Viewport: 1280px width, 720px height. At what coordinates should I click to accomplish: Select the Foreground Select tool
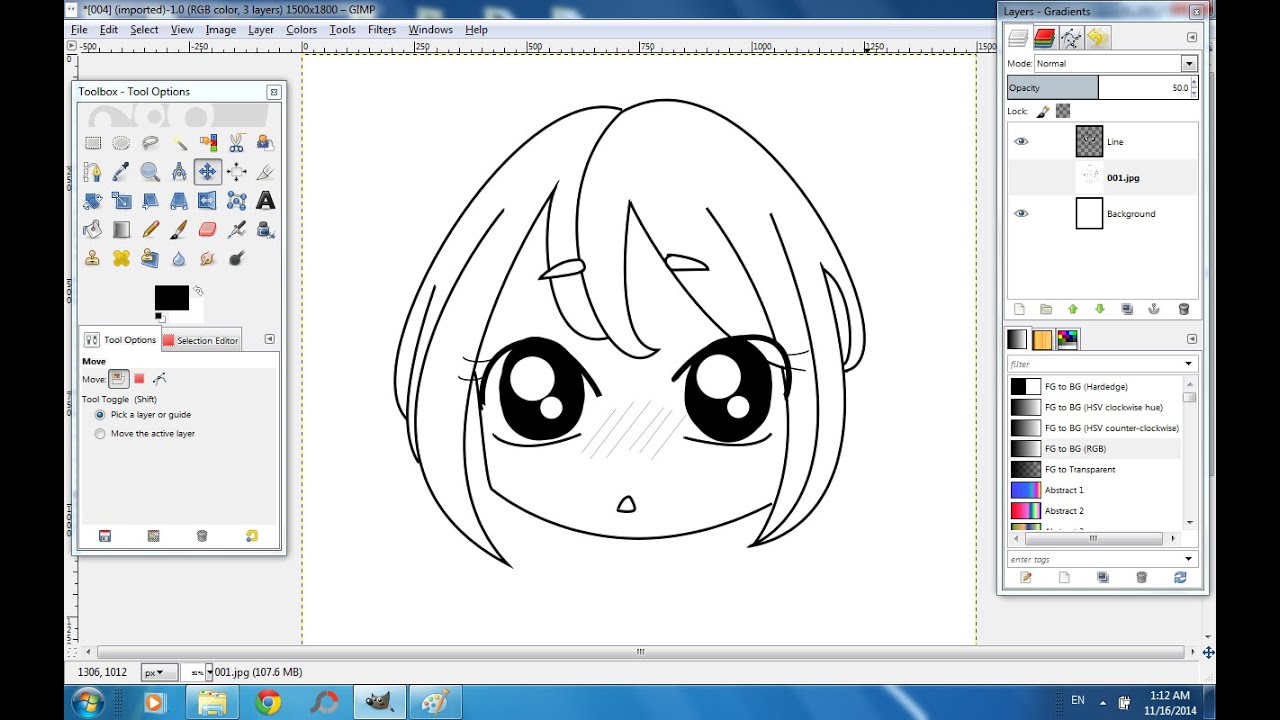265,143
